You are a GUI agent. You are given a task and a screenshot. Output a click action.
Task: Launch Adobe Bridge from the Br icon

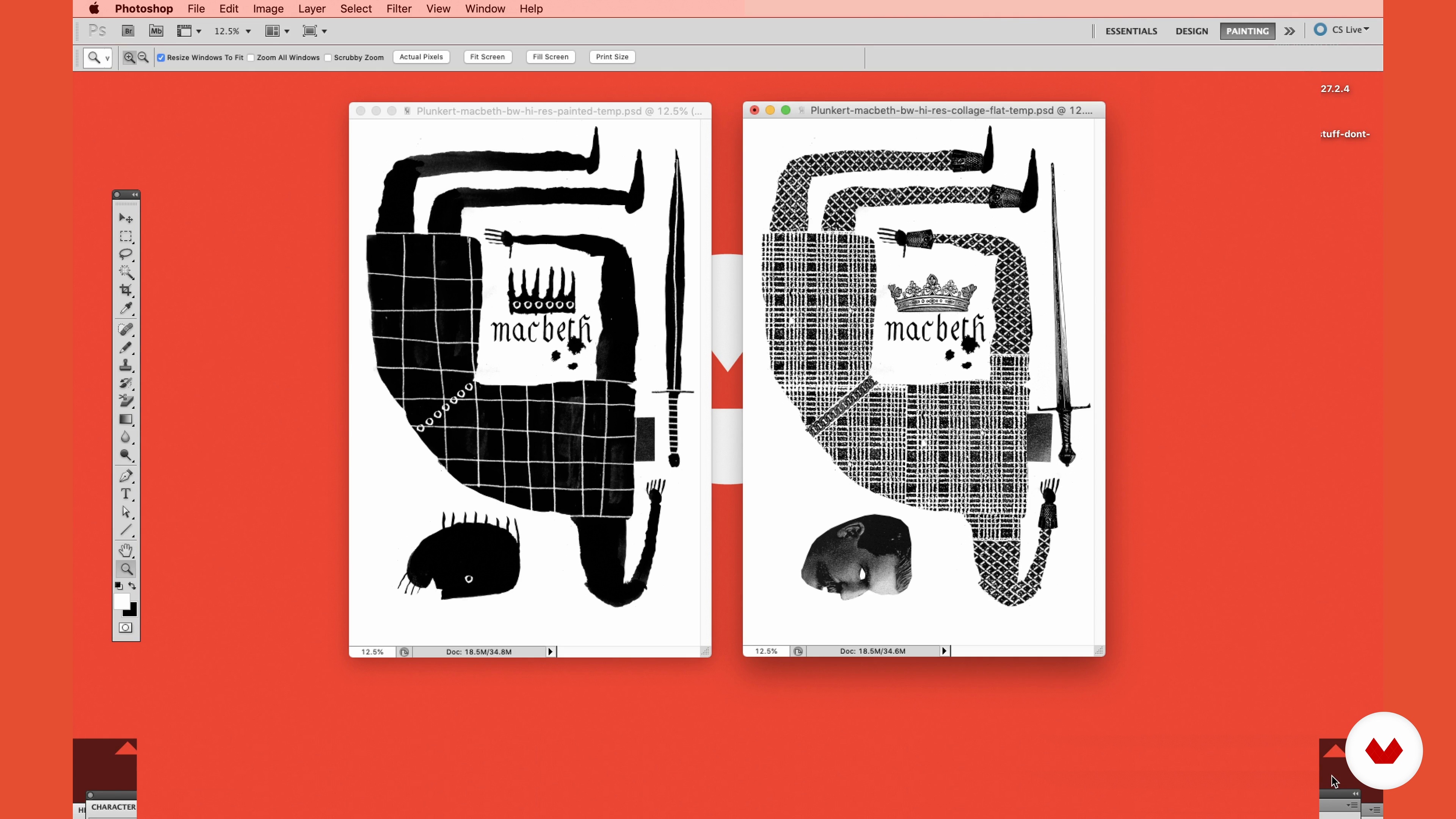point(128,31)
